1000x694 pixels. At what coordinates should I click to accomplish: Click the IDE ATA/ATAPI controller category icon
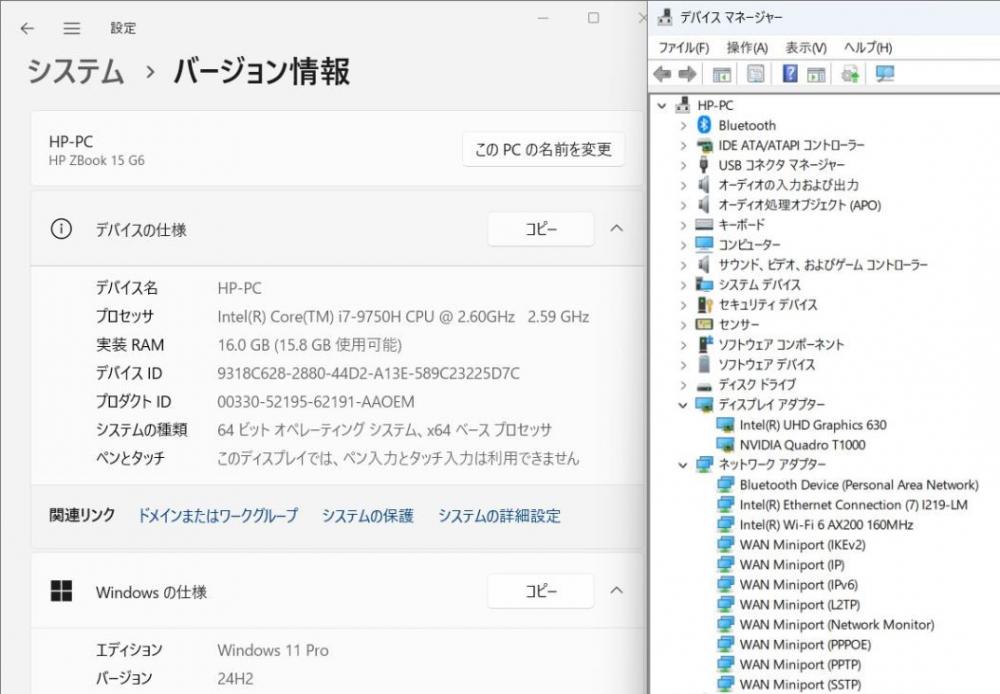point(704,145)
